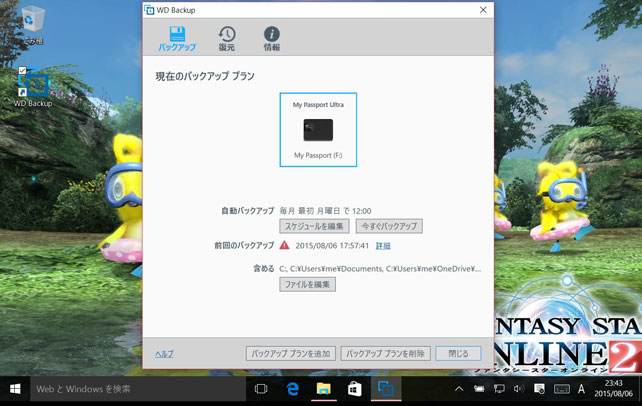Open the 詳細 details link
Viewport: 642px width, 406px height.
point(383,245)
